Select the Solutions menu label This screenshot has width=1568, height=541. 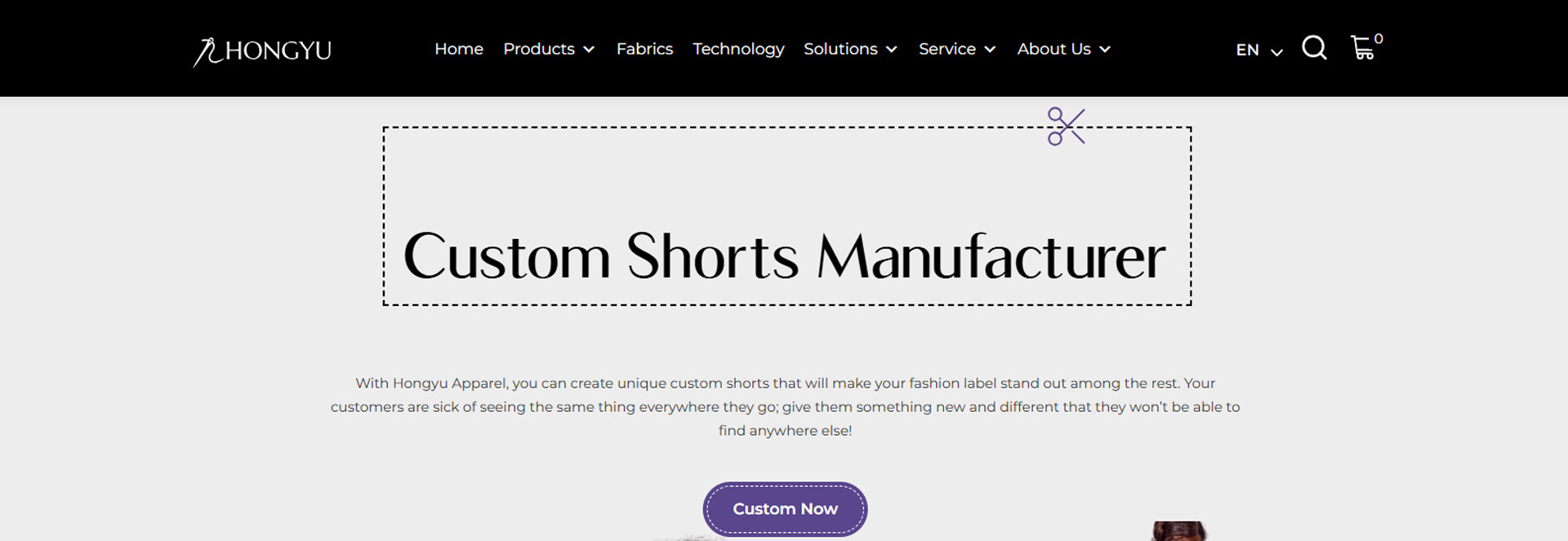(840, 49)
